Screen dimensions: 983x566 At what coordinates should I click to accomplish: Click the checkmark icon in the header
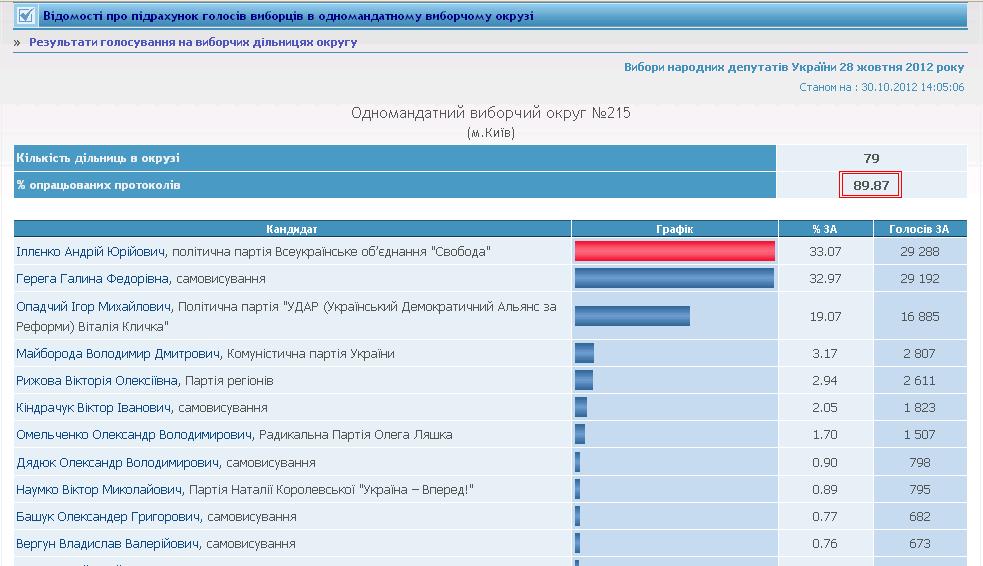27,16
